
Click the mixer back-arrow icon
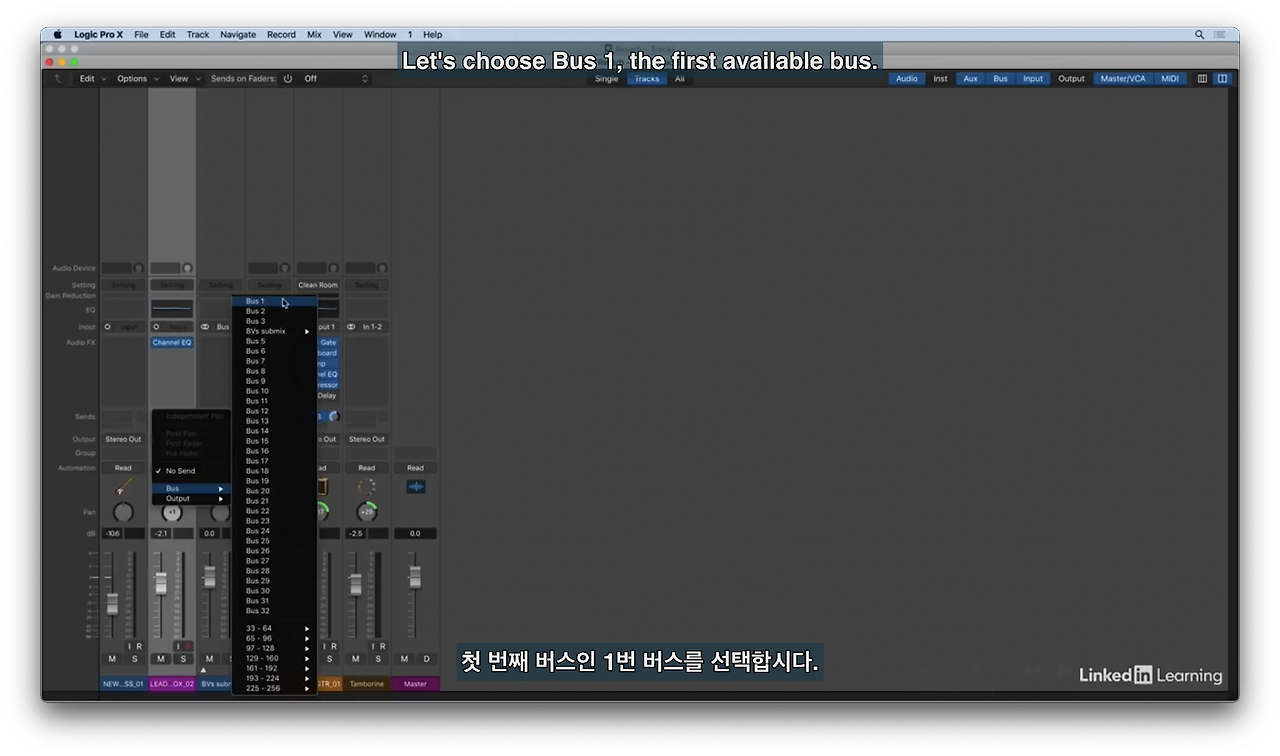(x=59, y=78)
